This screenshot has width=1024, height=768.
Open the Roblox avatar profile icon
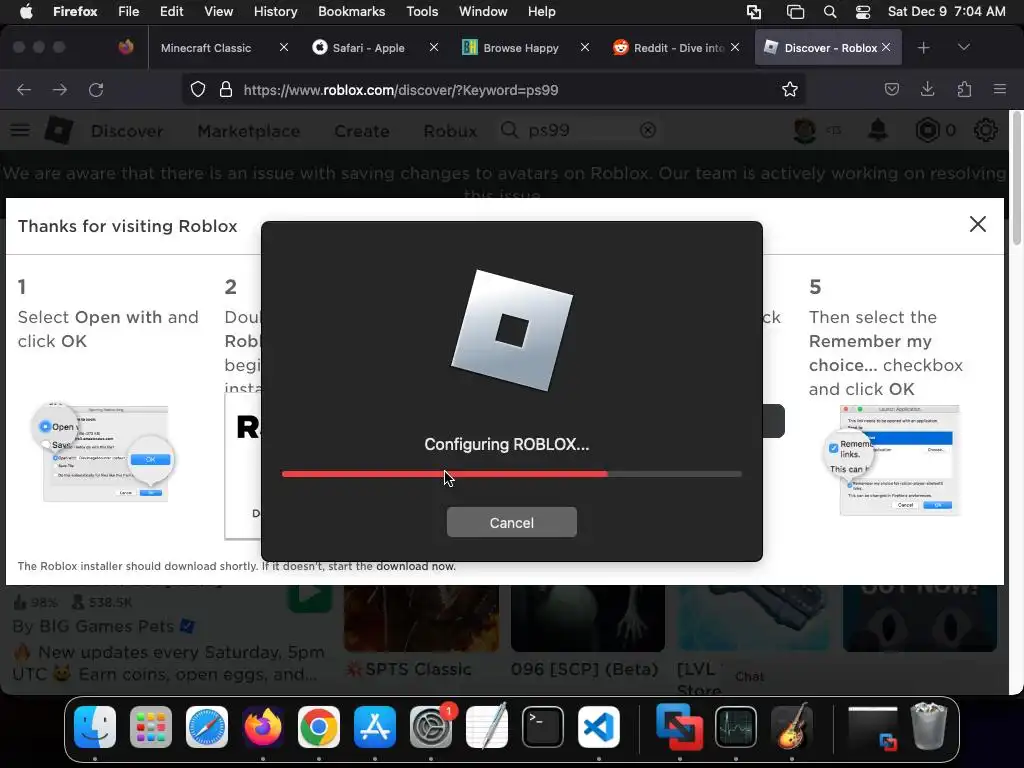(805, 131)
